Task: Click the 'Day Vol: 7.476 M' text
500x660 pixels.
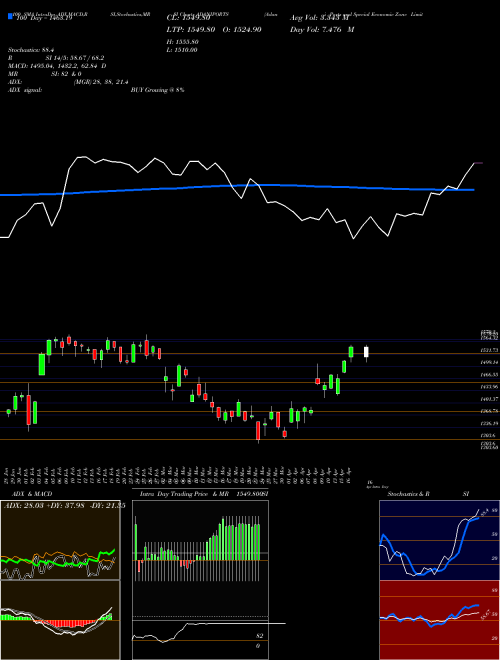Action: (322, 30)
